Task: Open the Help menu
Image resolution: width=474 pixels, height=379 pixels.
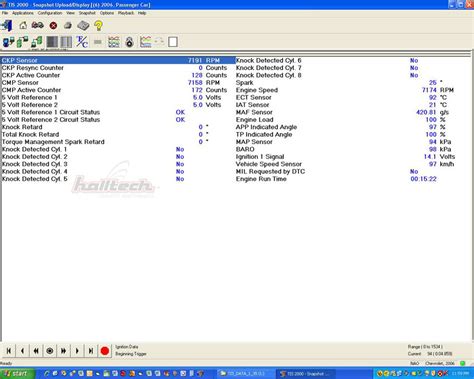Action: click(142, 13)
